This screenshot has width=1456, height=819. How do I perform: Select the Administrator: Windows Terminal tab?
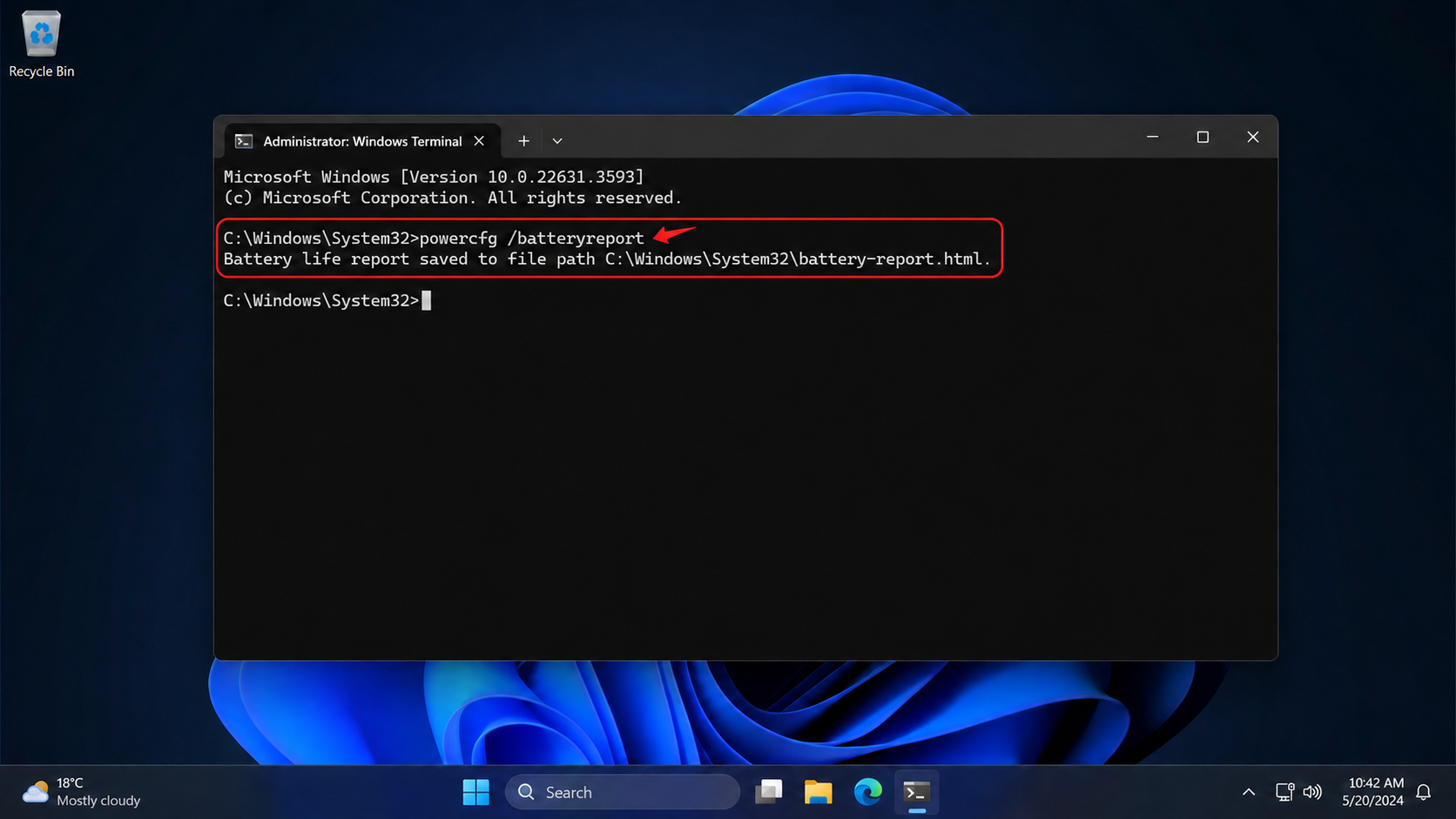(x=362, y=141)
